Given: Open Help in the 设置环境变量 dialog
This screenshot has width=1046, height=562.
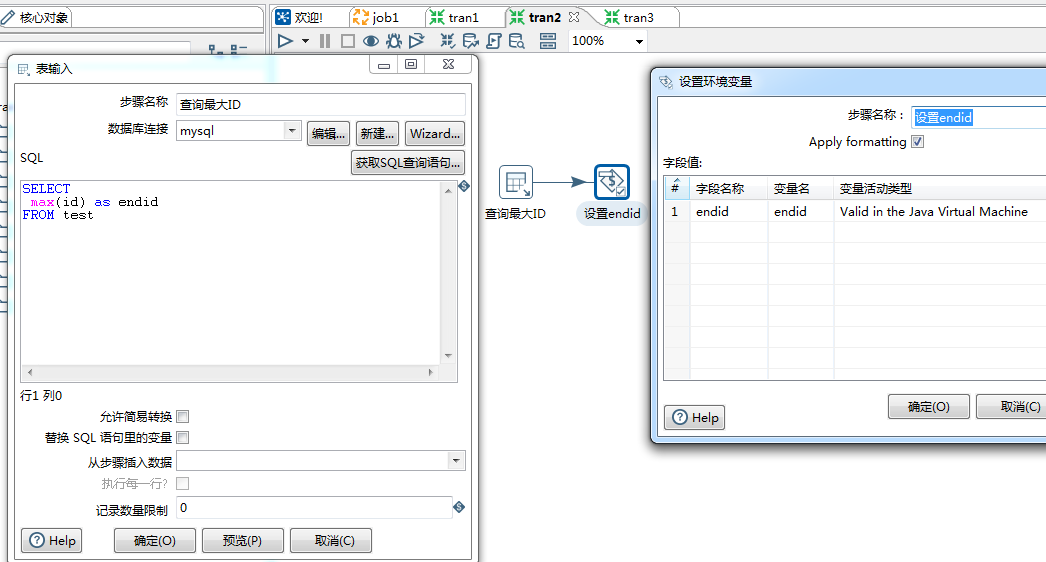Looking at the screenshot, I should tap(694, 418).
